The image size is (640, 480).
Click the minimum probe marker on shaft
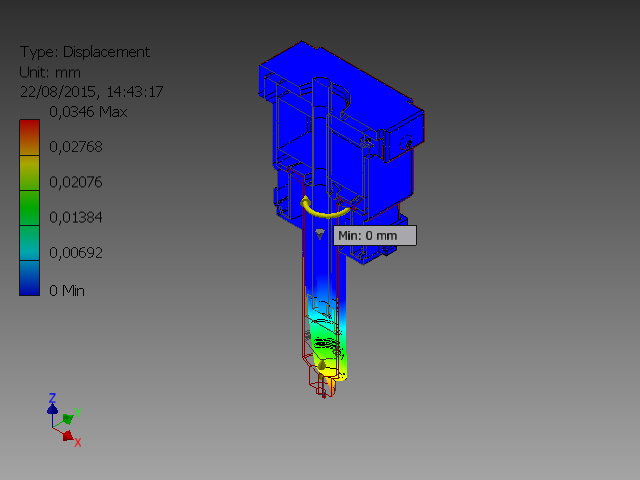coord(320,234)
